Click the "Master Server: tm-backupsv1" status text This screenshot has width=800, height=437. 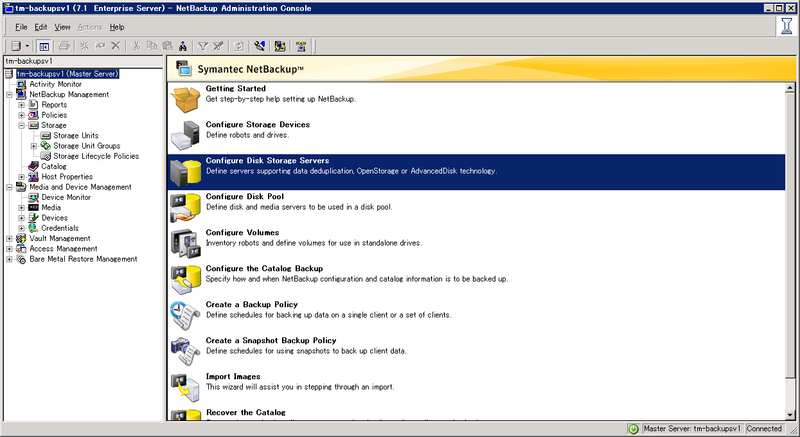pyautogui.click(x=691, y=429)
